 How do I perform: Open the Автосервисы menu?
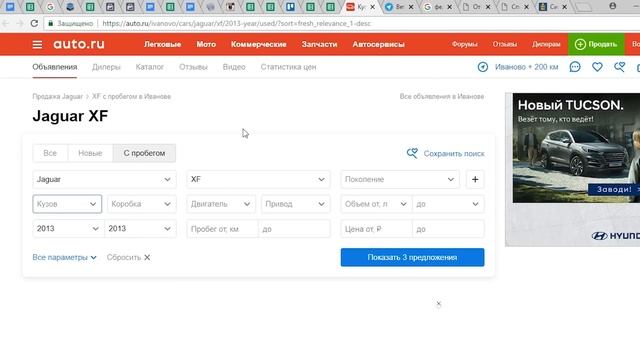(x=378, y=44)
